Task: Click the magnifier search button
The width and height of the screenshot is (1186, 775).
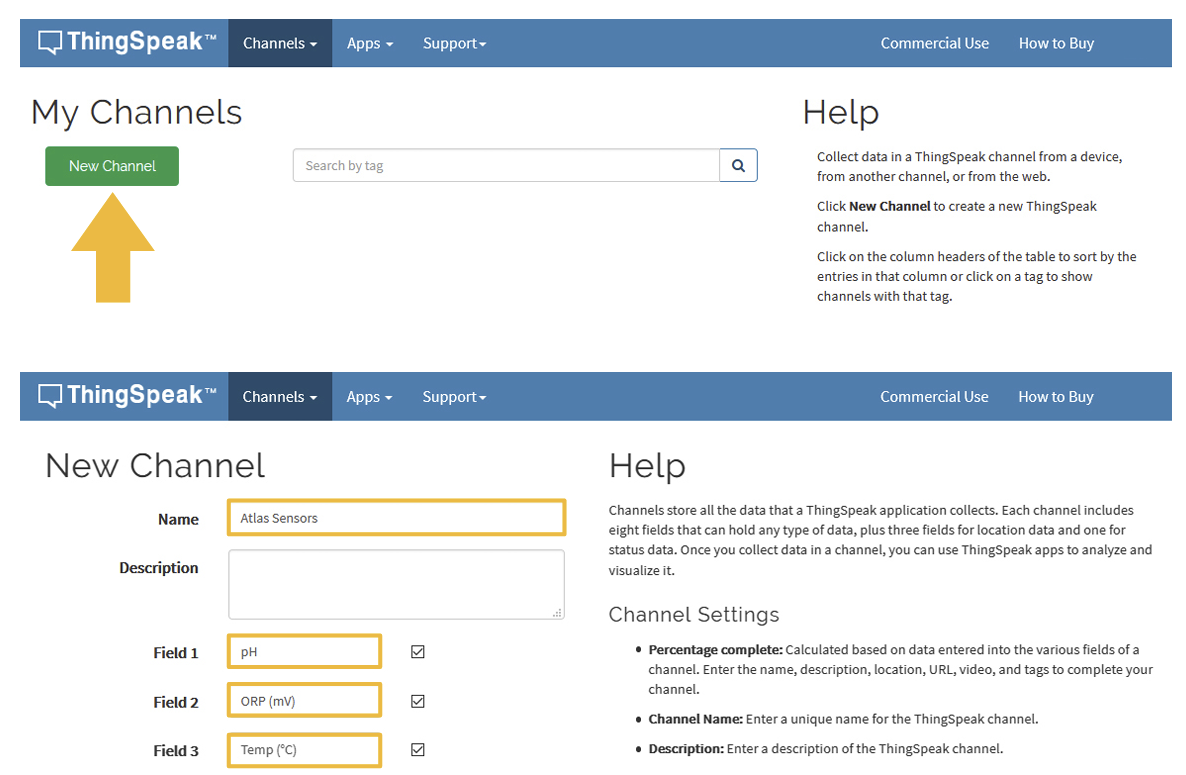Action: click(x=738, y=166)
